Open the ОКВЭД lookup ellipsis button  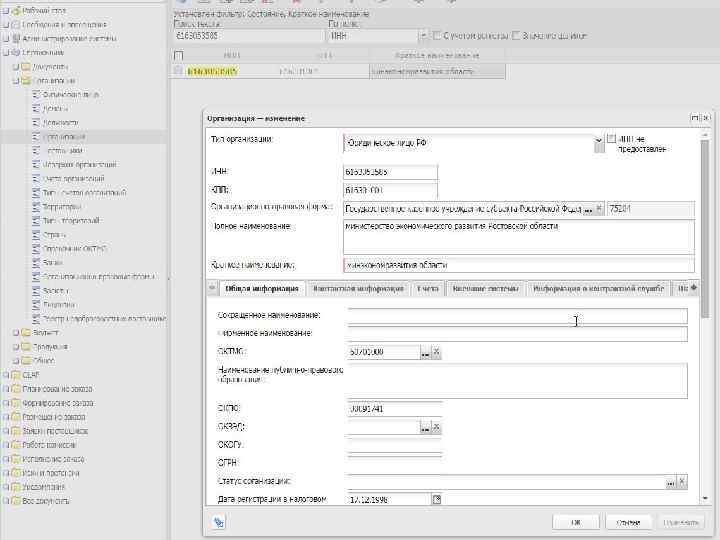point(425,428)
